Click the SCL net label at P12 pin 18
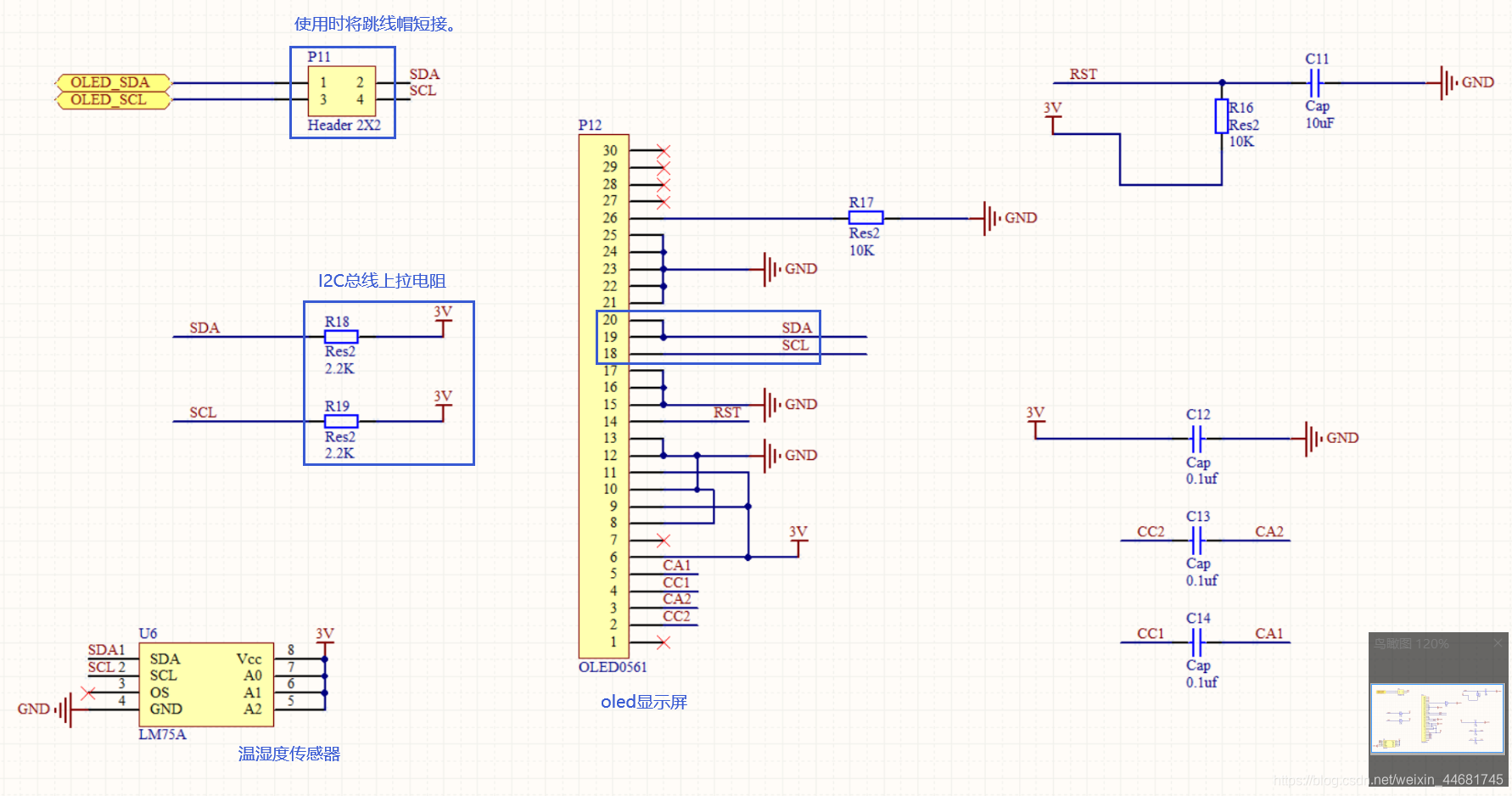1512x796 pixels. [795, 345]
